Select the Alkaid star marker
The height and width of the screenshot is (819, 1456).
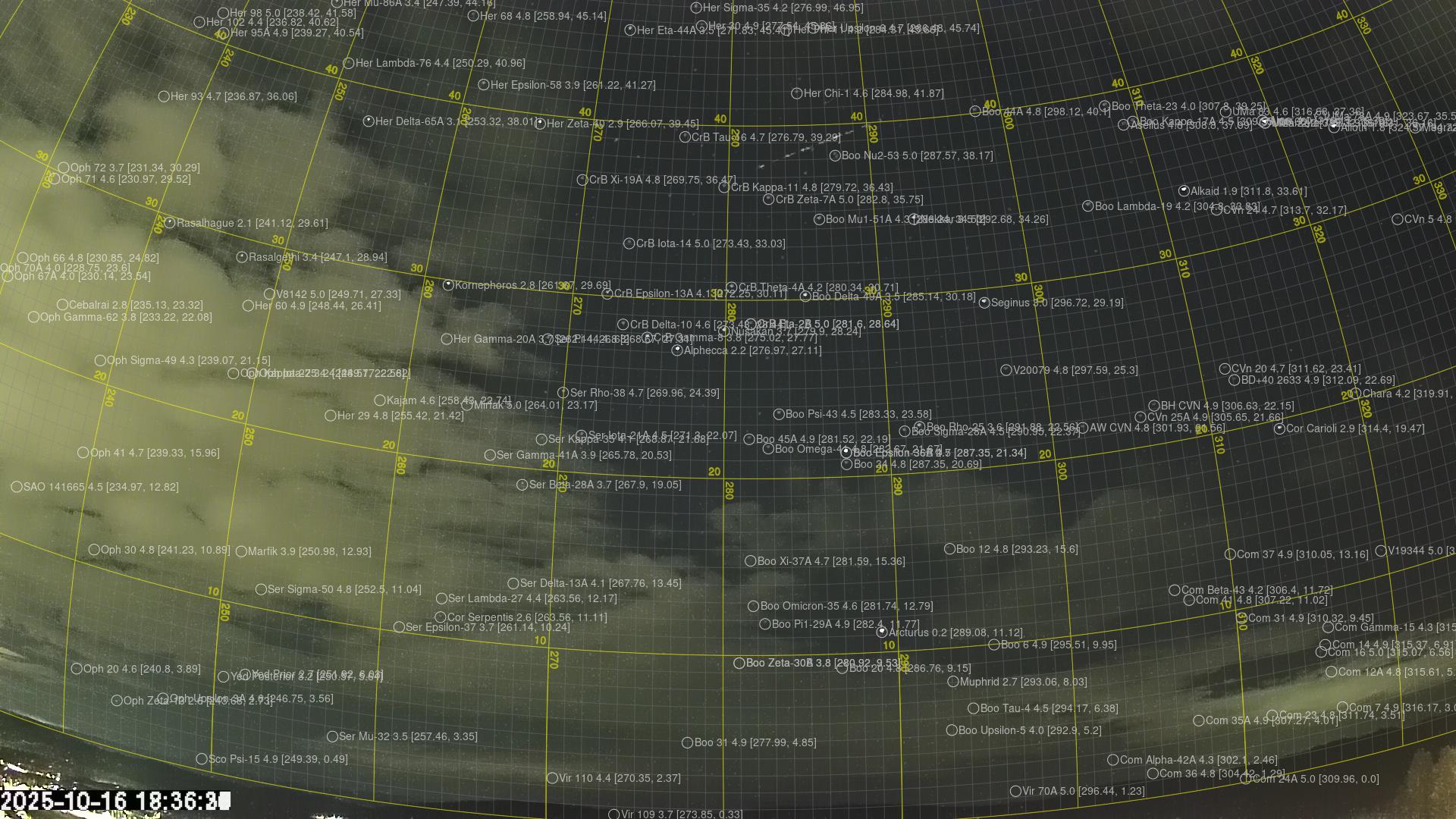pos(1184,191)
